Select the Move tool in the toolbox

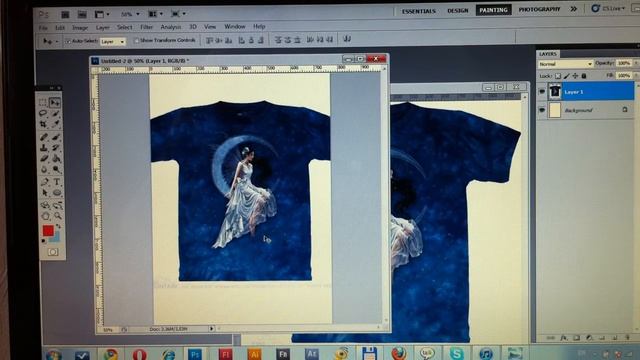click(x=56, y=102)
